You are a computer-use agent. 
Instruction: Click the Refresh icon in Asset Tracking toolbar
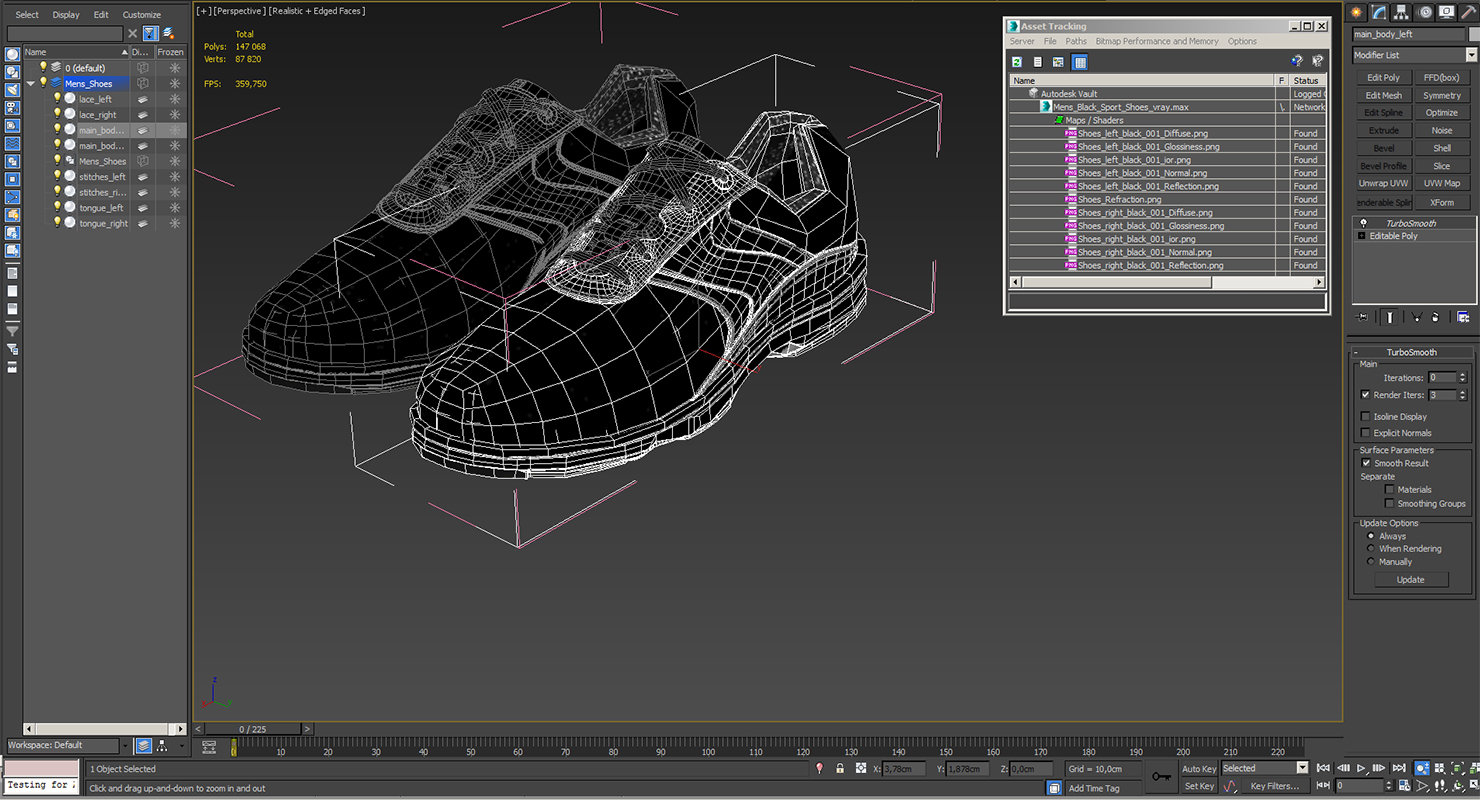point(1017,62)
